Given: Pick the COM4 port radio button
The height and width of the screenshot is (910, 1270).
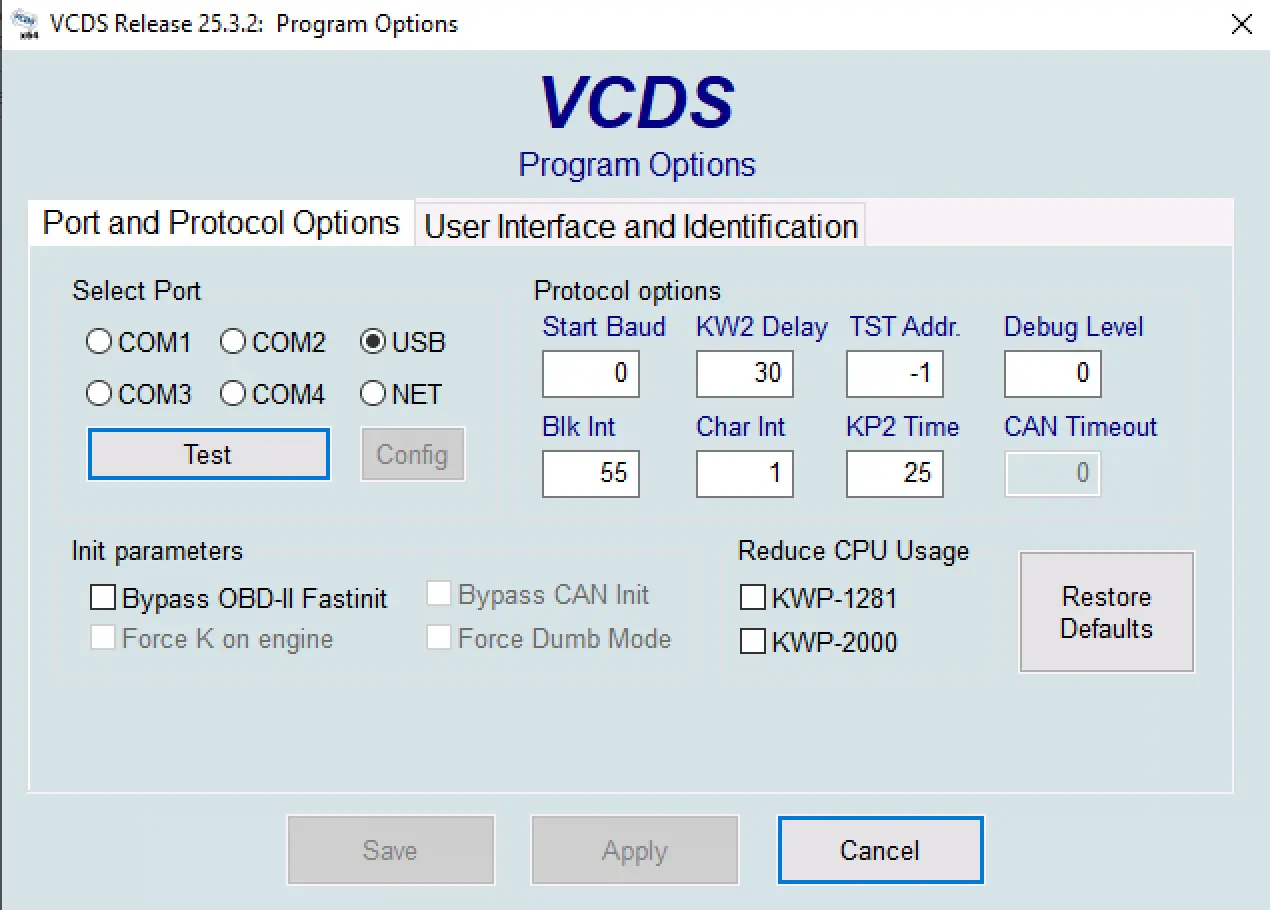Looking at the screenshot, I should [x=233, y=394].
